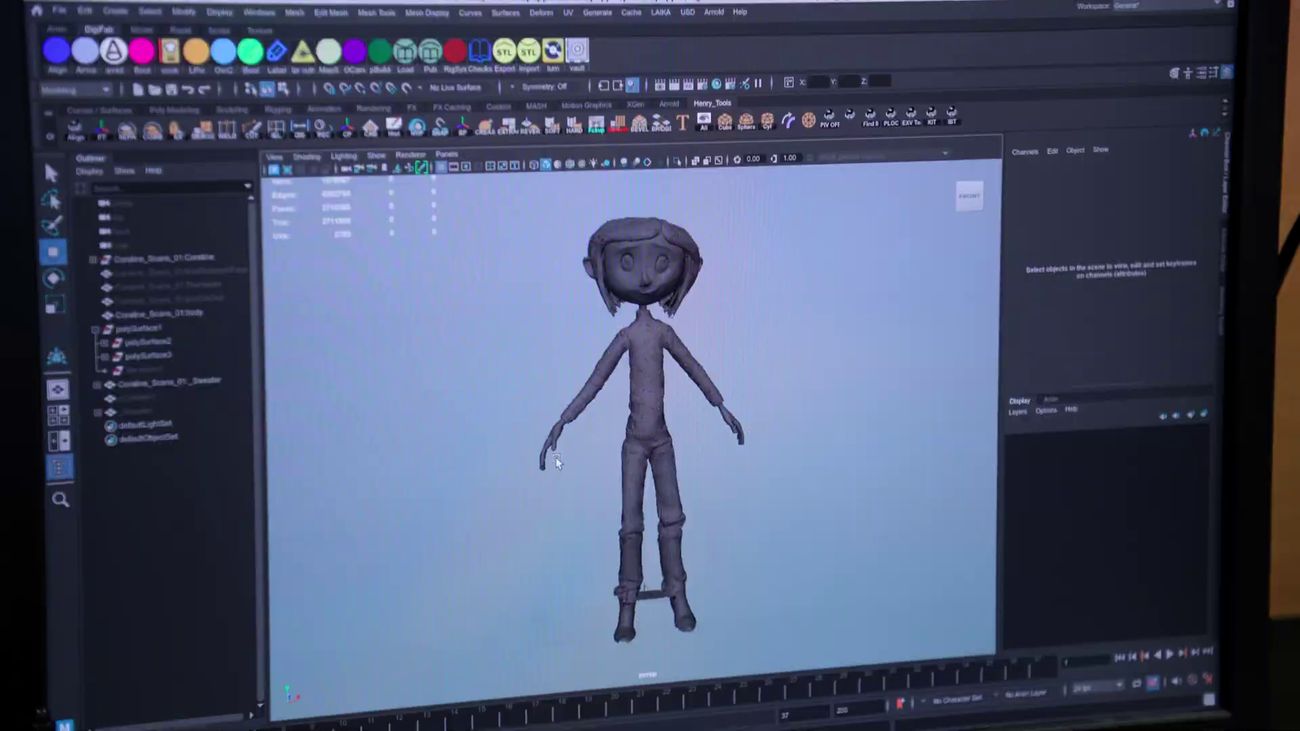Viewport: 1300px width, 731px height.
Task: Collapse the polySurface1 tree node
Action: tap(96, 329)
